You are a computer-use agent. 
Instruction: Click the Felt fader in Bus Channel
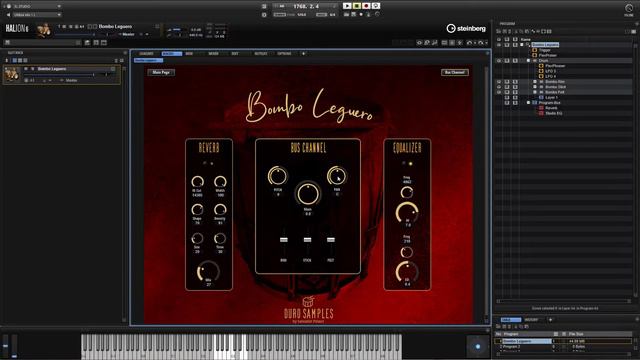331,240
